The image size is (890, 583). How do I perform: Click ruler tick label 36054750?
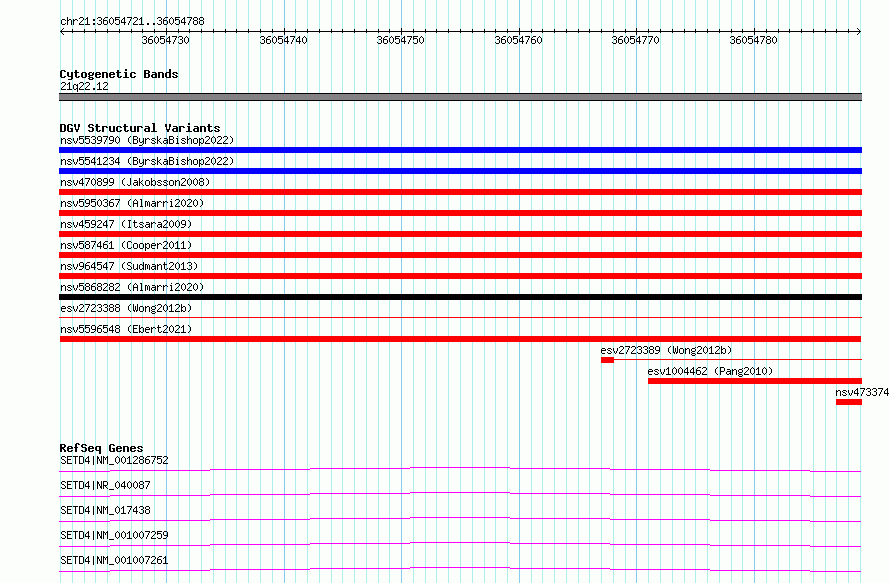(x=400, y=40)
